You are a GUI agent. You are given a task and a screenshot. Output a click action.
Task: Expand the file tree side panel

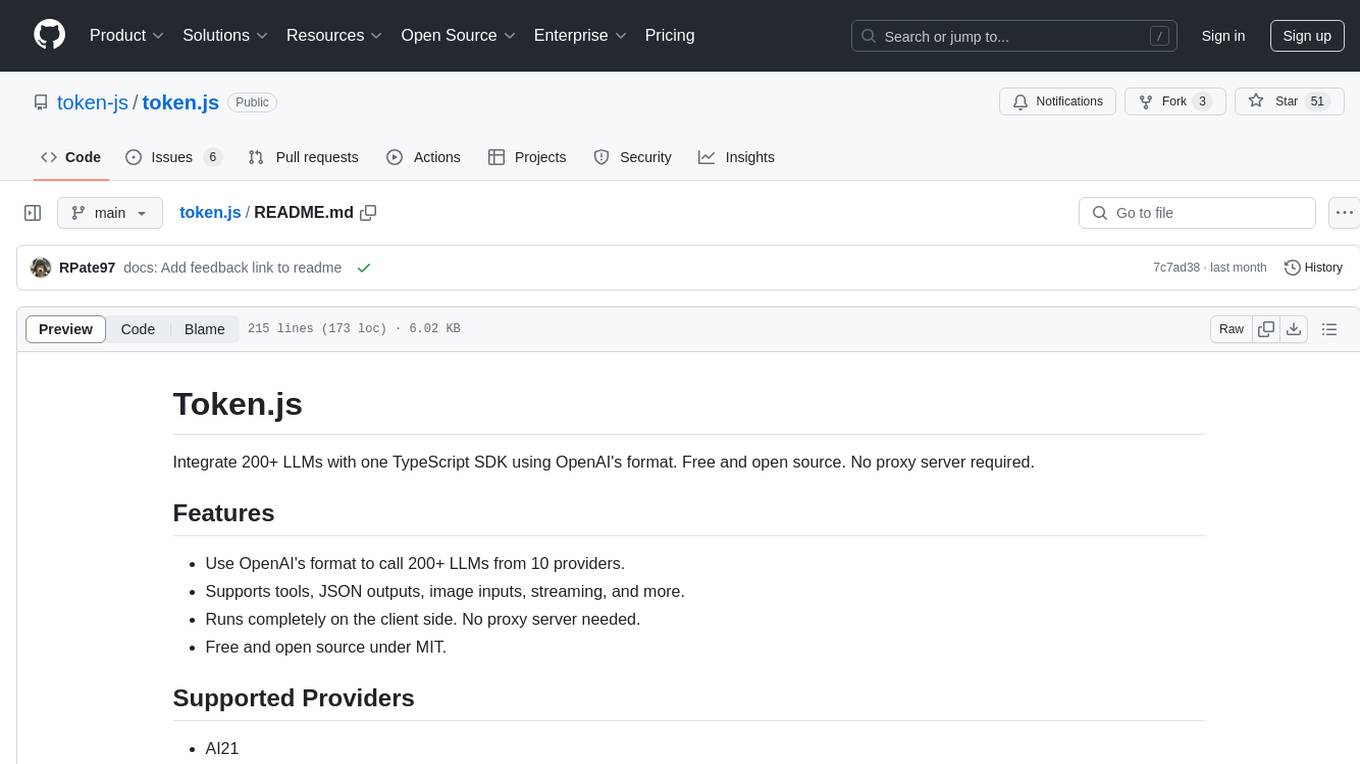[33, 213]
